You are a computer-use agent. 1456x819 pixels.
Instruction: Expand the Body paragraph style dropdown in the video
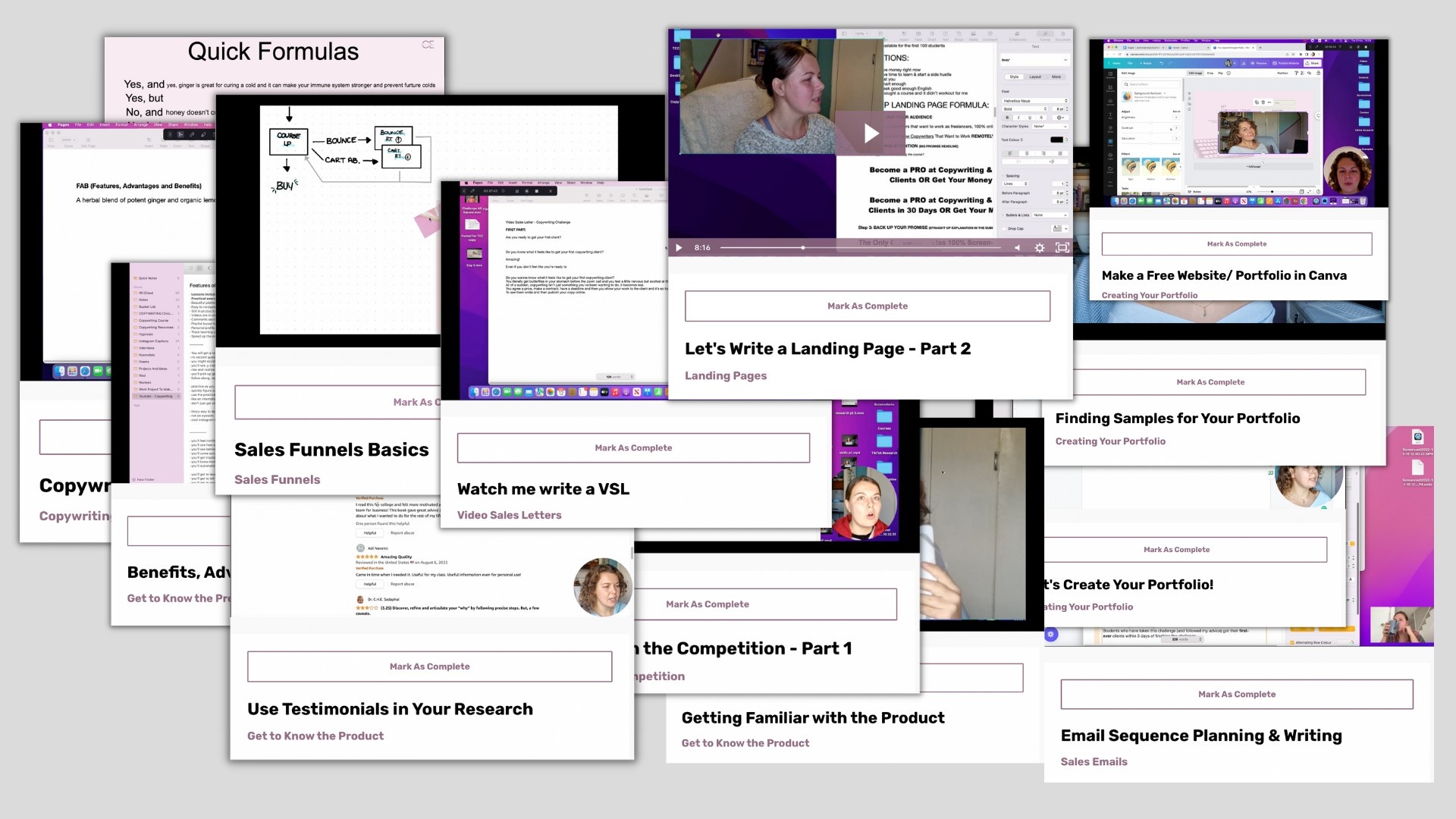[x=1034, y=60]
